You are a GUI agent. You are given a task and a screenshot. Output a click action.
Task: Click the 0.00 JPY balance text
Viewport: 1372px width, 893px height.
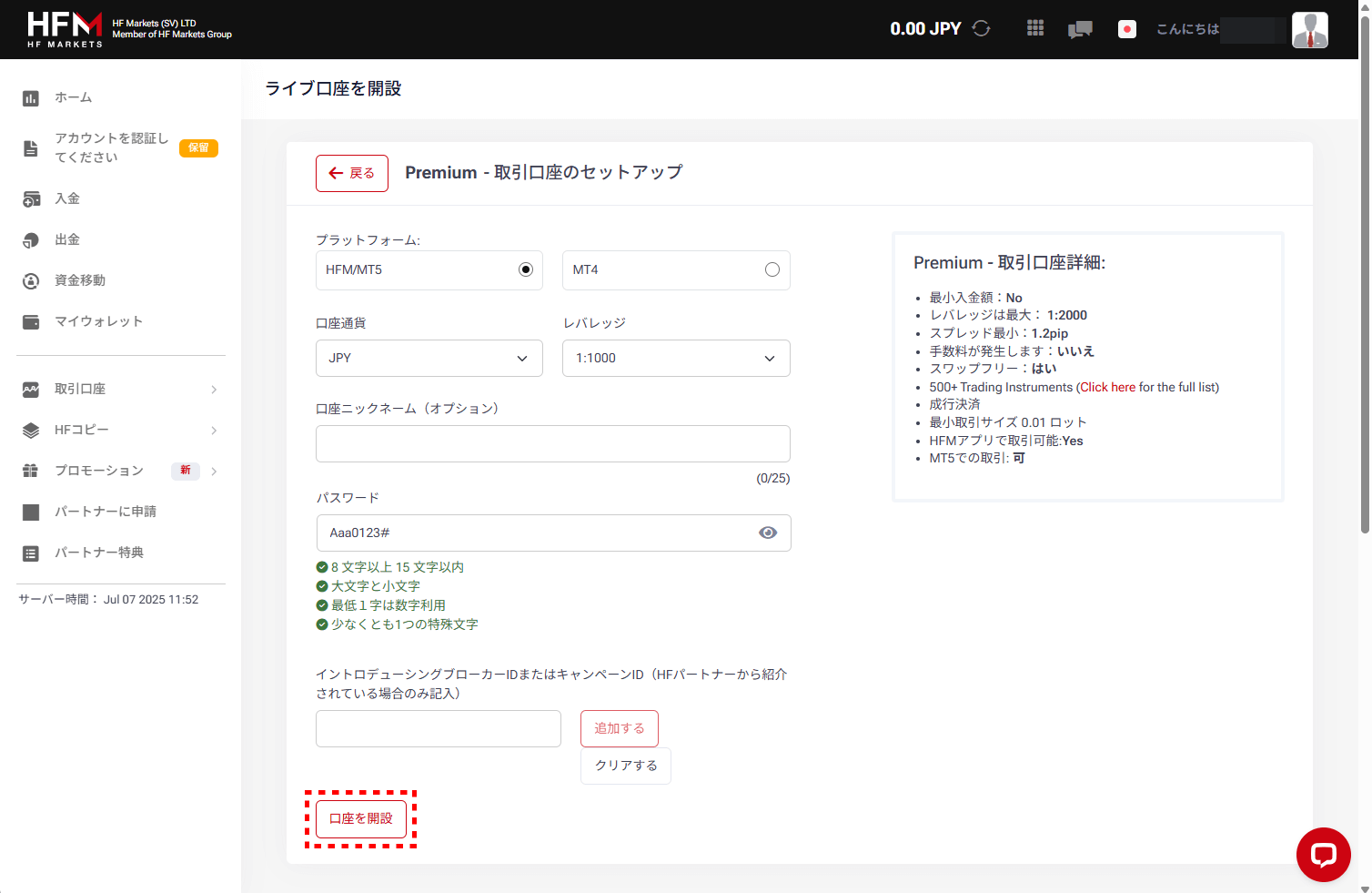point(925,29)
